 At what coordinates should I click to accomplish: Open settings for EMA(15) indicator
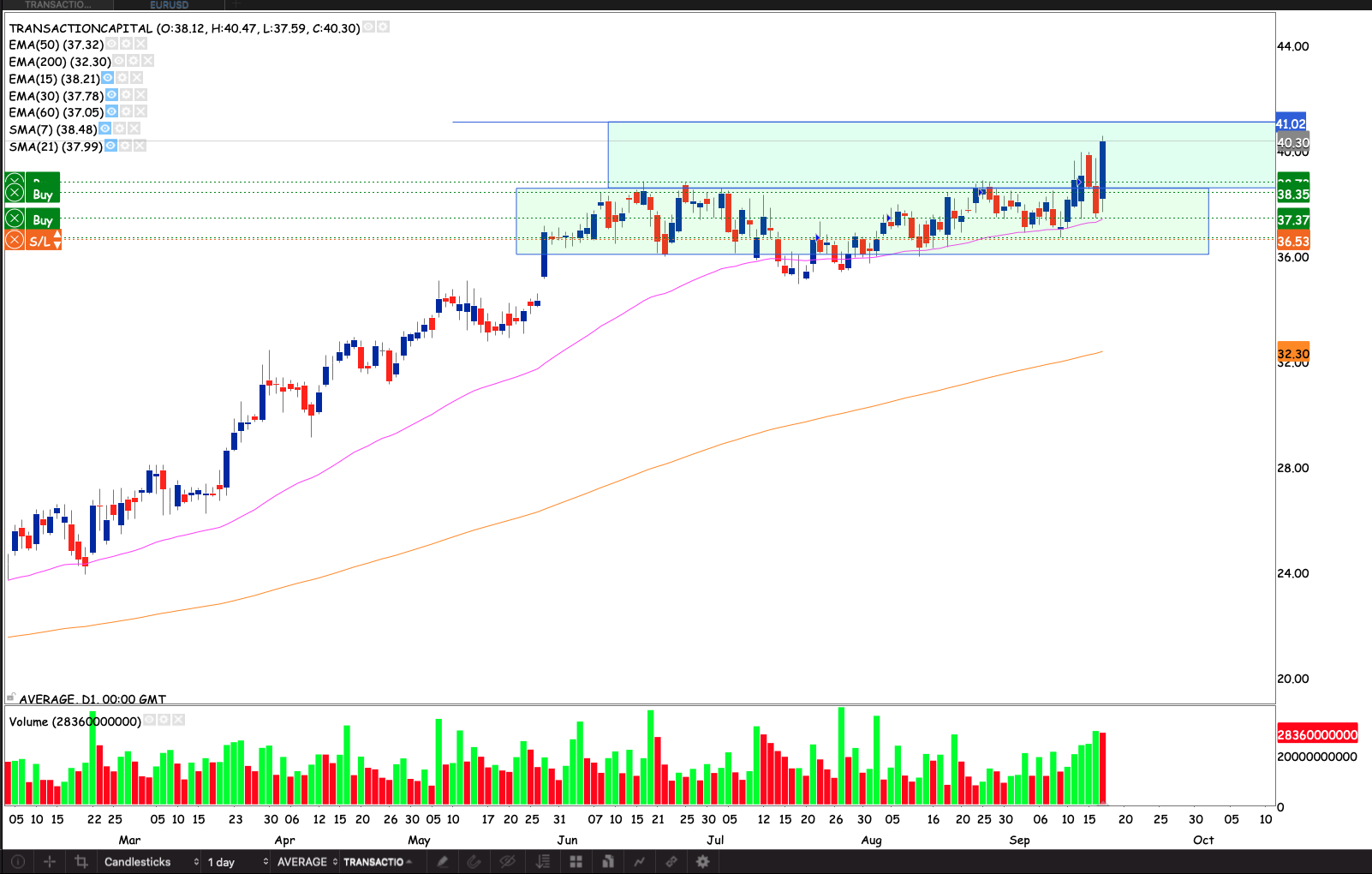click(x=122, y=78)
